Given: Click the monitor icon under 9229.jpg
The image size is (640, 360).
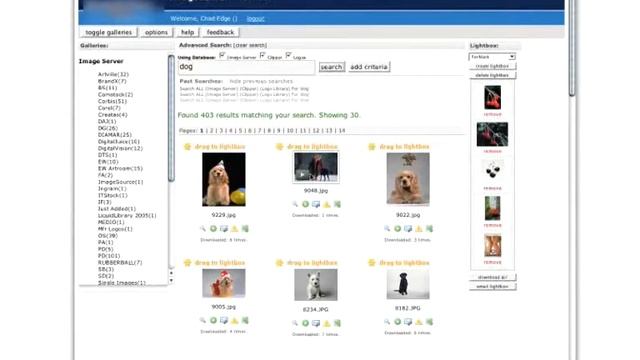Looking at the screenshot, I should coord(224,229).
